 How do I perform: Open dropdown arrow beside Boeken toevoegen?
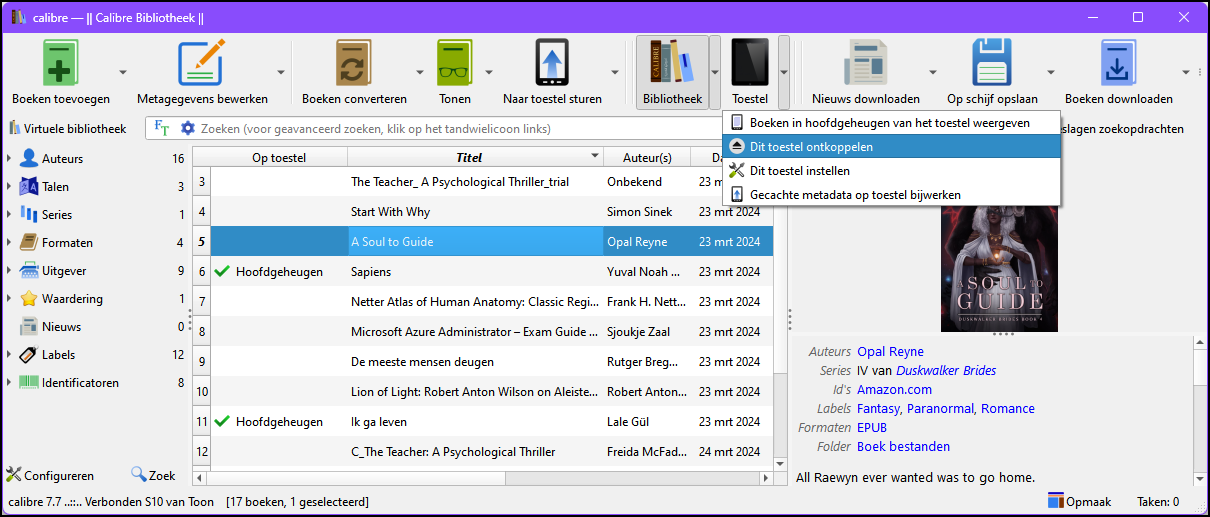tap(123, 72)
